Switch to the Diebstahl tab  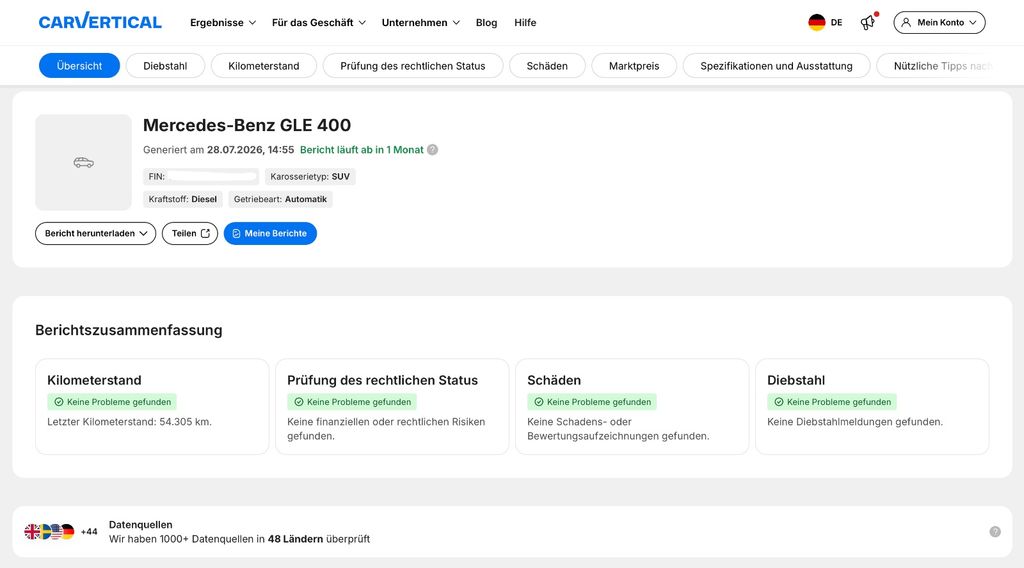(x=165, y=65)
